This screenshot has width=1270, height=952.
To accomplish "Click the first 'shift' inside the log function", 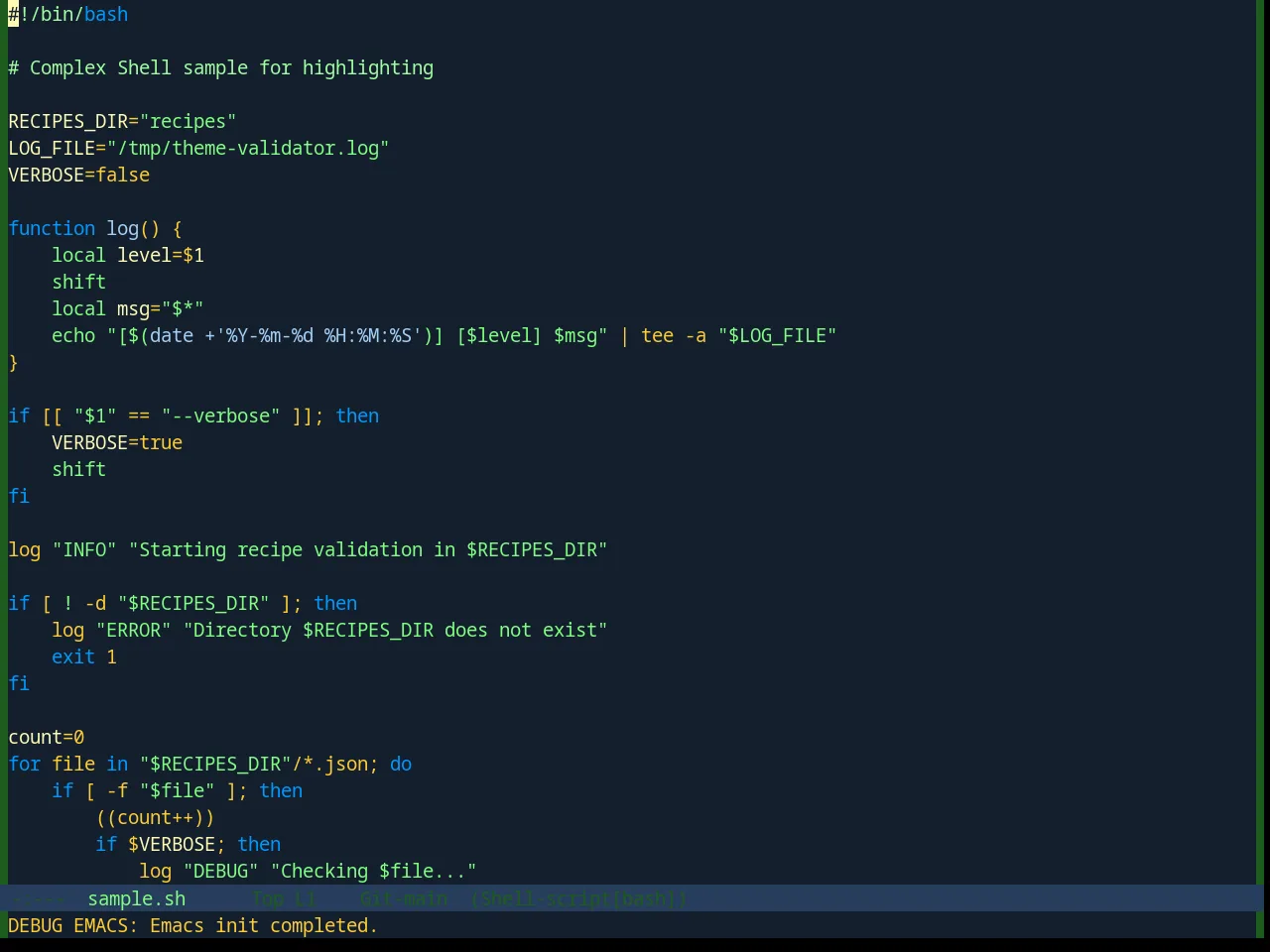I will (x=79, y=282).
